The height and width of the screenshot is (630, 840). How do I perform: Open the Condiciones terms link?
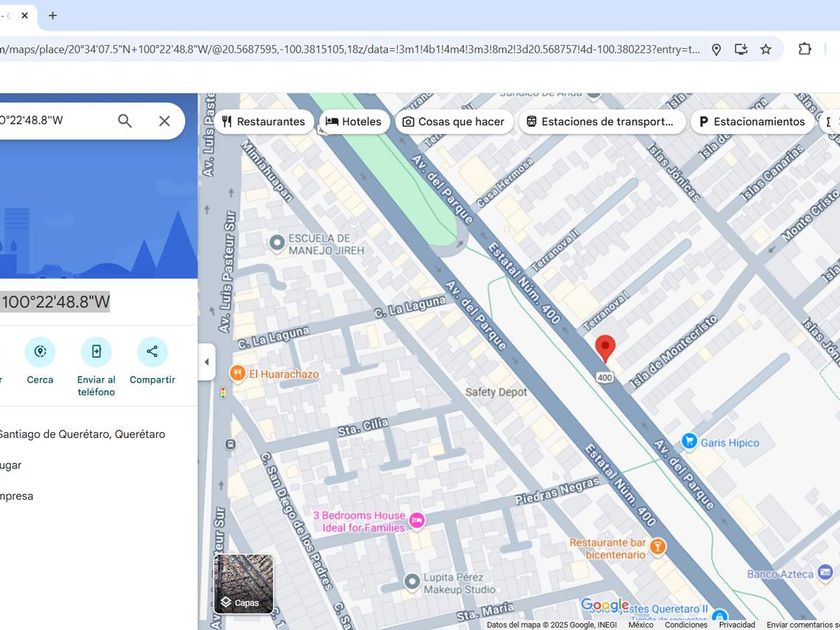[686, 625]
